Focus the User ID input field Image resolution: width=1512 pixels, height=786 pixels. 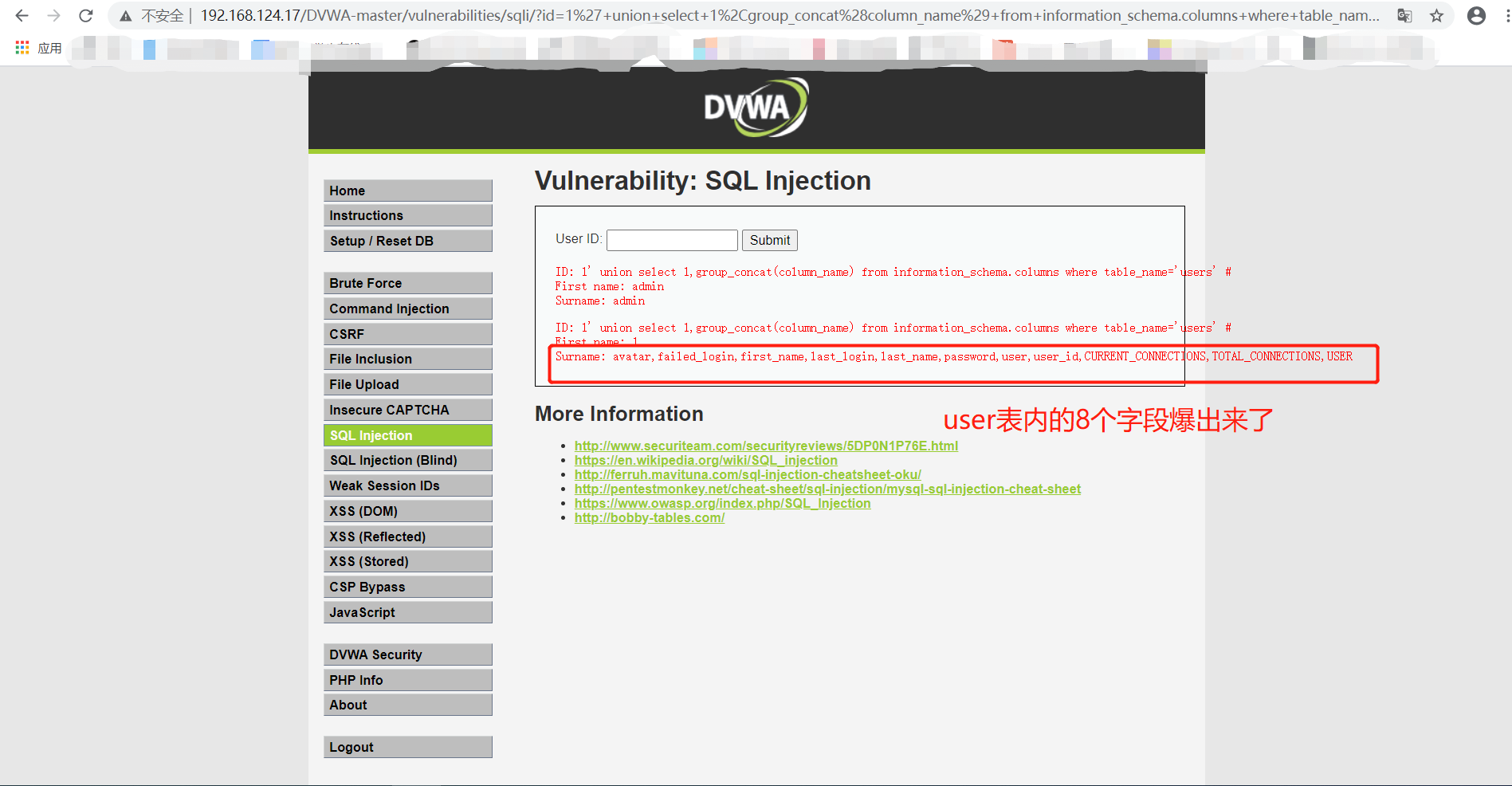[672, 240]
